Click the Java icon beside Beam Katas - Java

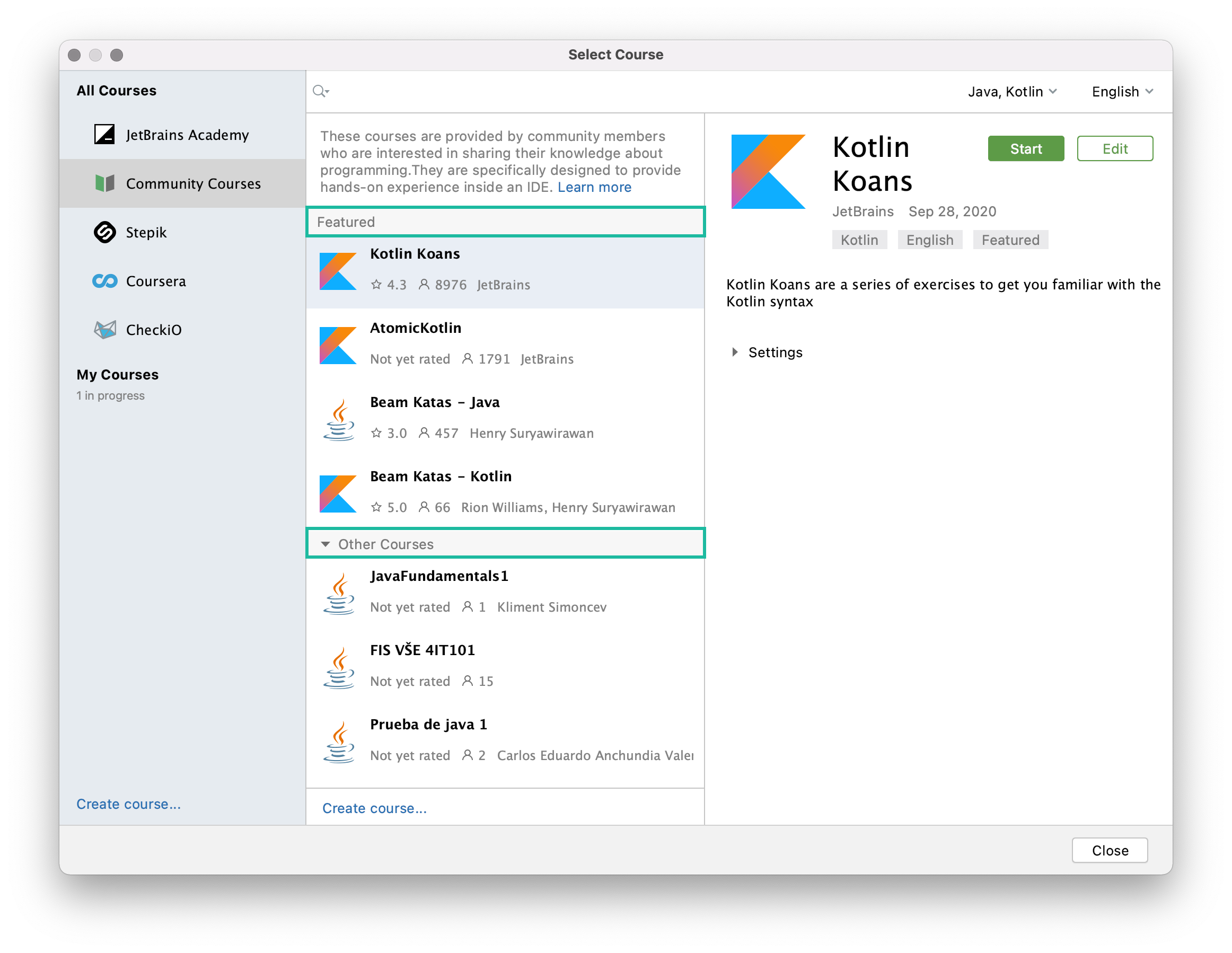338,418
